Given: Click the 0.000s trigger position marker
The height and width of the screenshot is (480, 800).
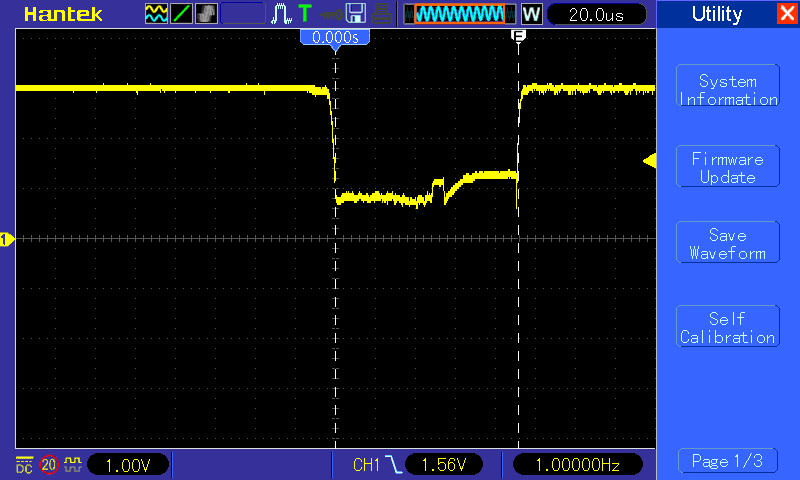Looking at the screenshot, I should coord(335,38).
